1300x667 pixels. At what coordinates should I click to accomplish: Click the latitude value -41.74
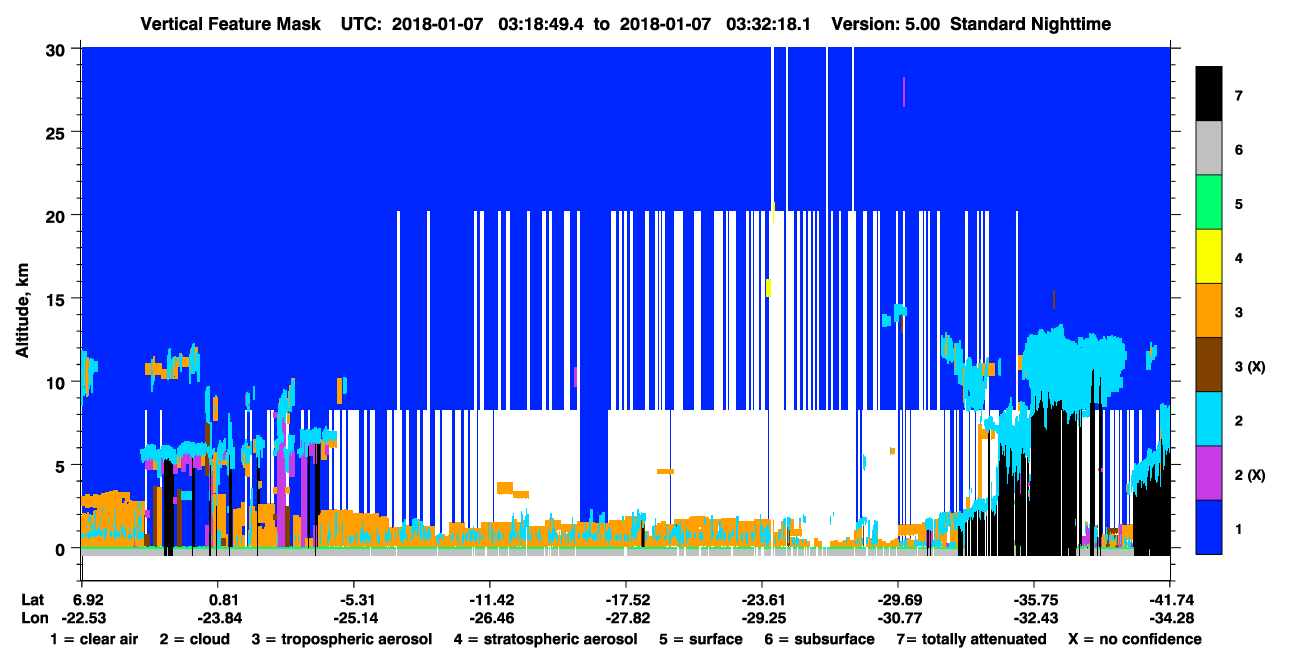click(x=1170, y=600)
